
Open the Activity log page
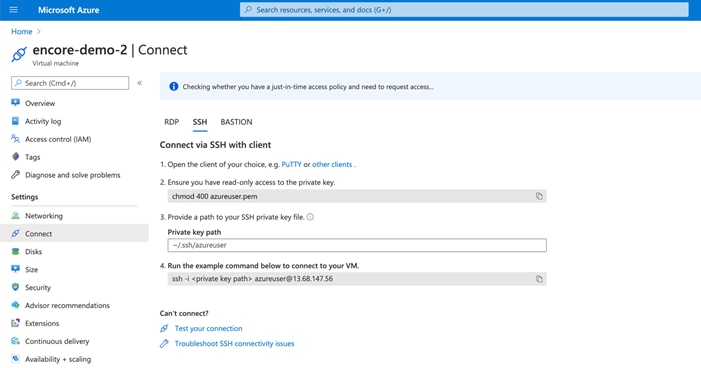tap(43, 121)
